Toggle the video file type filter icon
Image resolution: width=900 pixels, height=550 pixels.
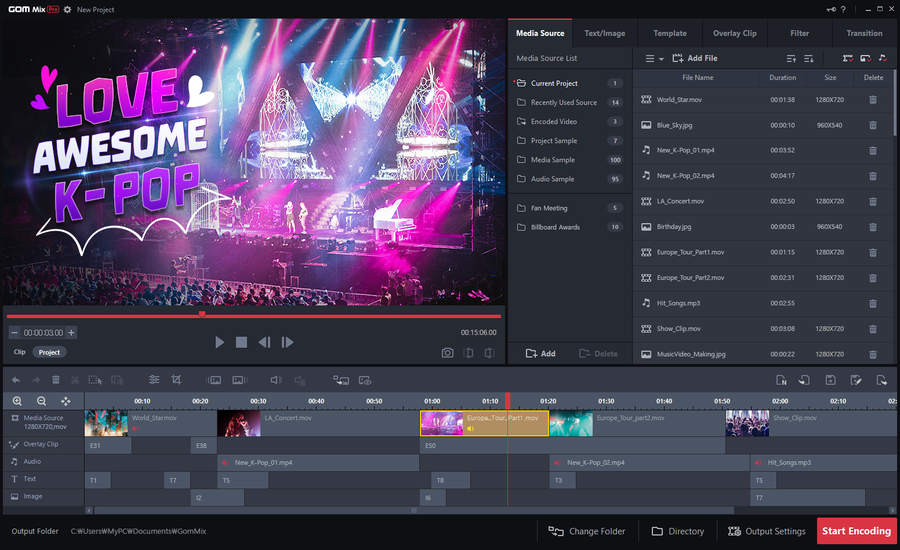(x=848, y=59)
